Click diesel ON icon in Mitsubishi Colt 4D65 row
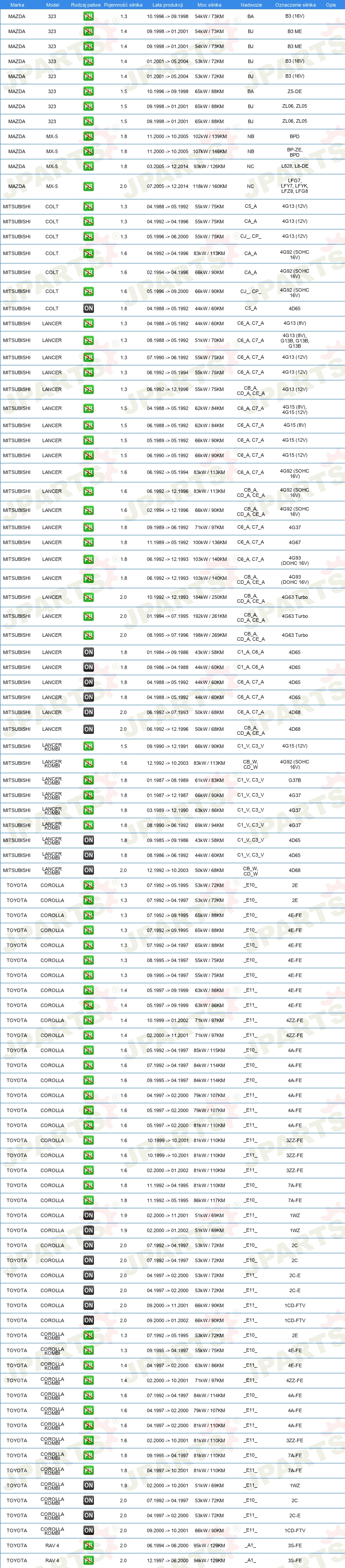Image resolution: width=345 pixels, height=1568 pixels. 88,308
